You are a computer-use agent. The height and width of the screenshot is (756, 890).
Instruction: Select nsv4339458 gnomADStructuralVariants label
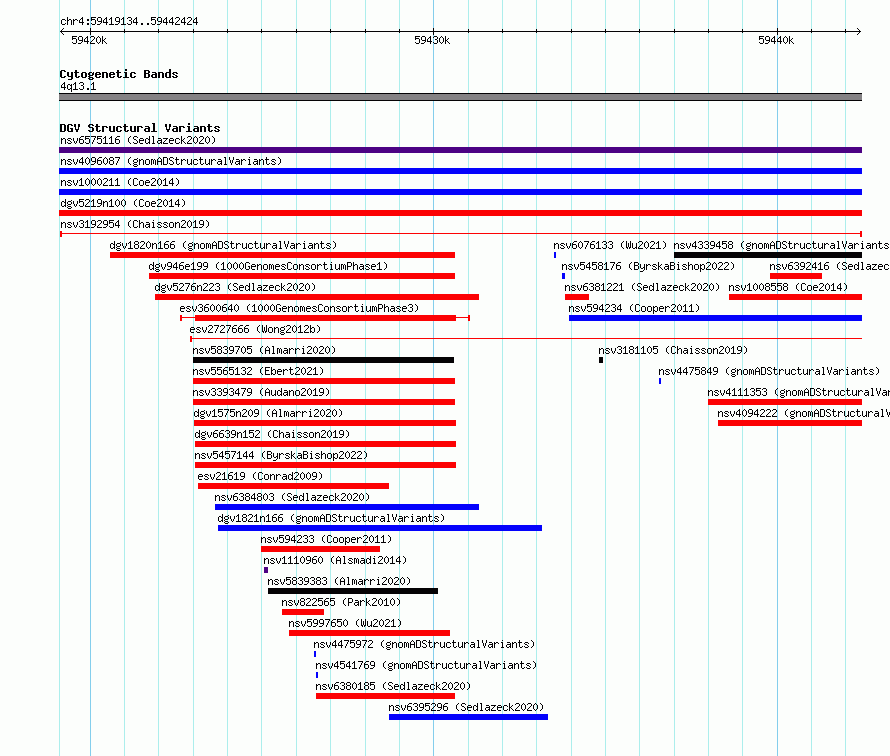tap(782, 245)
